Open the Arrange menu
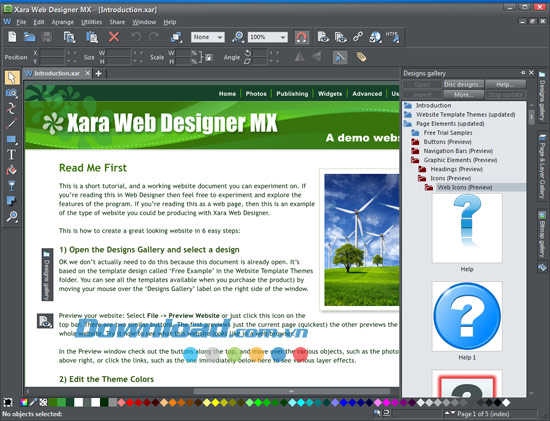 [63, 22]
